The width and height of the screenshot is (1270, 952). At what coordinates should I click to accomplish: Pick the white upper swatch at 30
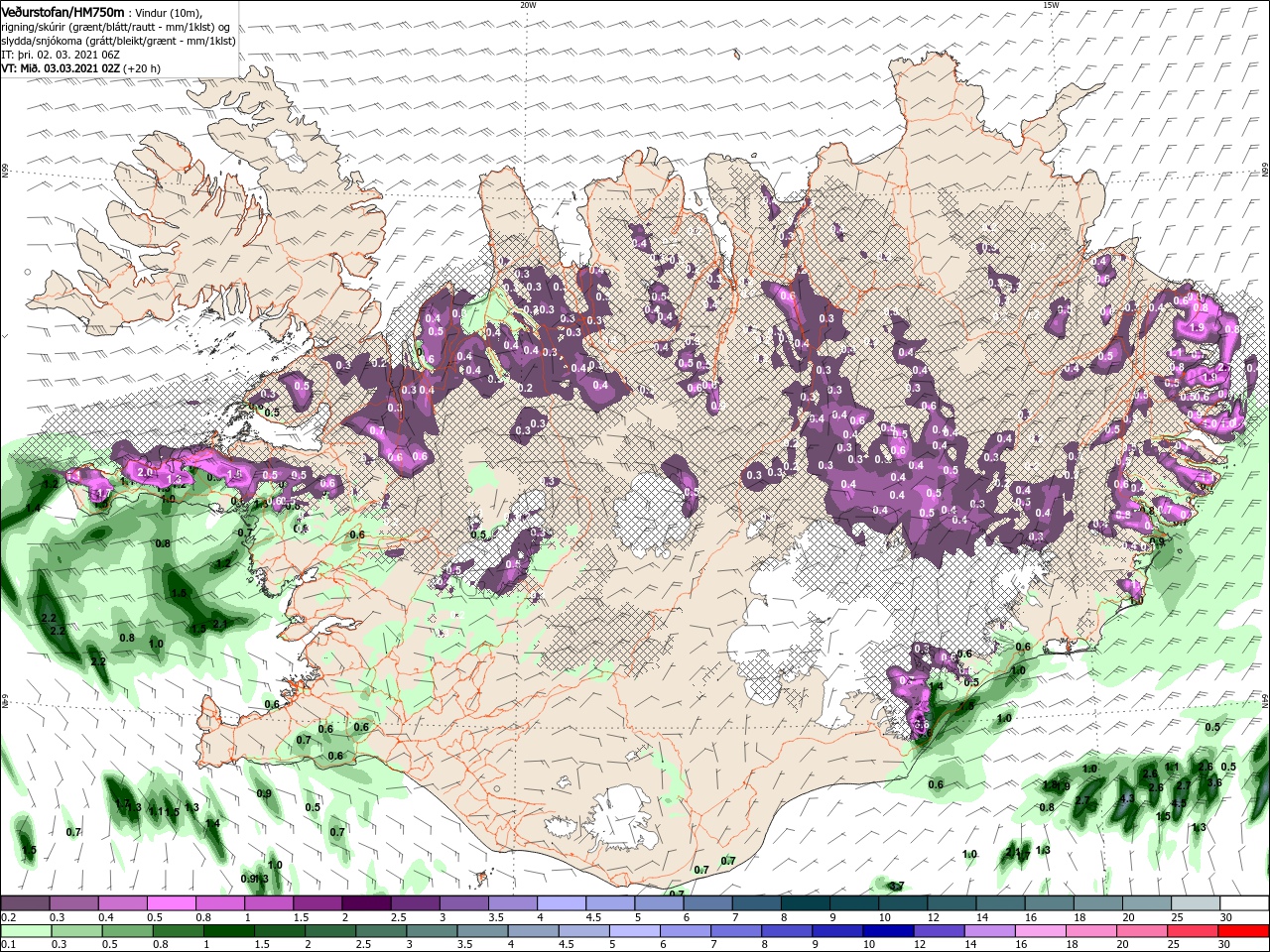[1242, 903]
